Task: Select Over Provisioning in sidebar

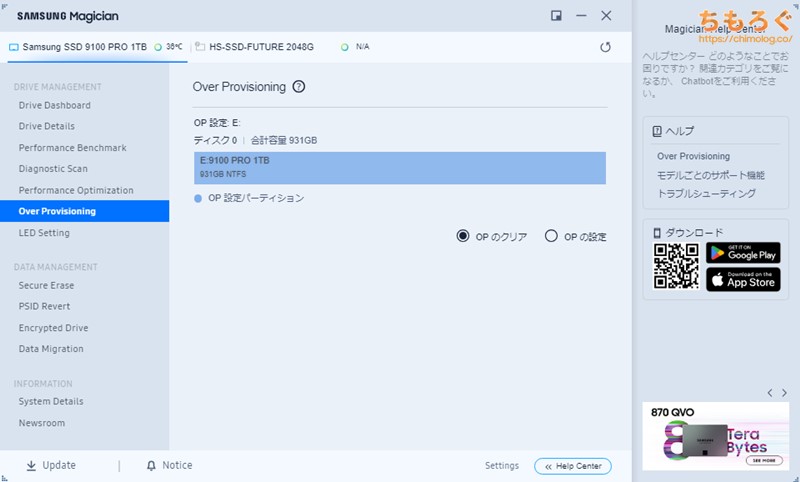Action: coord(85,211)
